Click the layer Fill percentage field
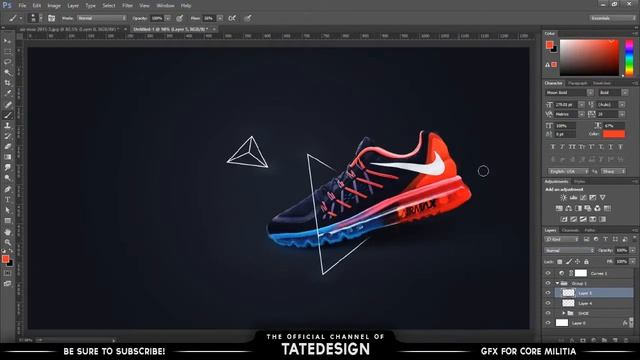The width and height of the screenshot is (640, 360). [x=621, y=262]
